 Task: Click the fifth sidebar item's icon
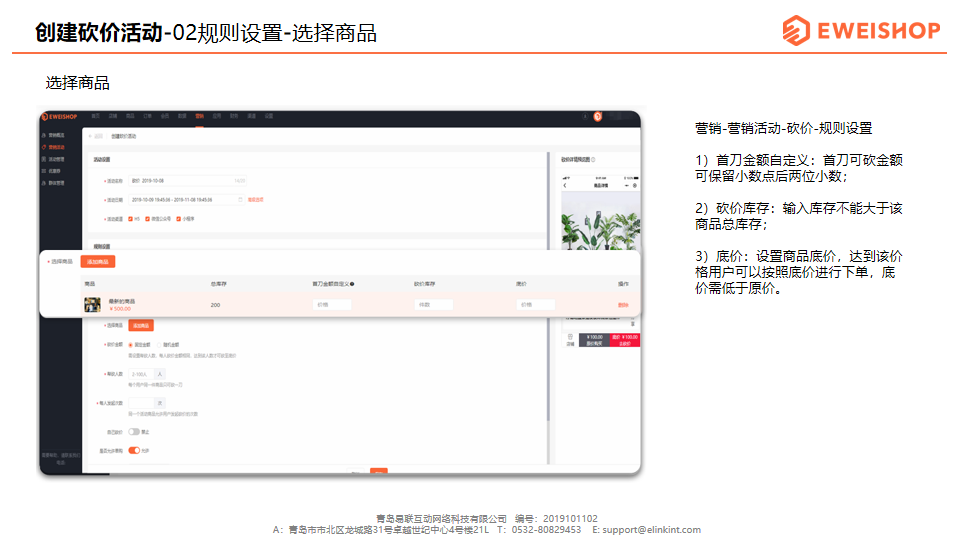[x=44, y=183]
